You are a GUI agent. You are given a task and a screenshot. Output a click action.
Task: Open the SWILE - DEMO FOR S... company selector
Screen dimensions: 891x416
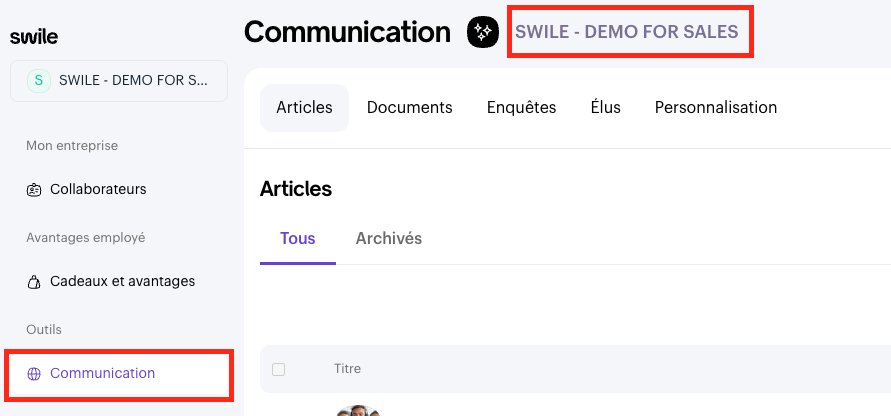(119, 81)
